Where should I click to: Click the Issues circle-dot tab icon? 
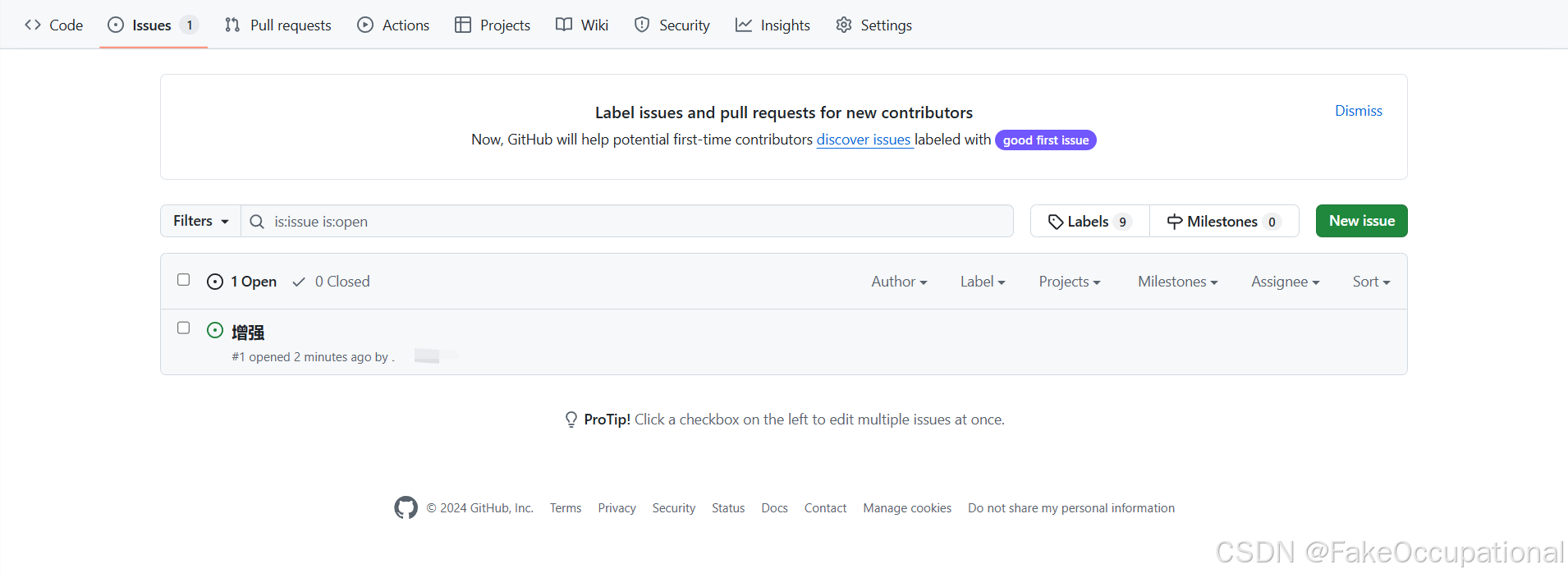click(116, 25)
